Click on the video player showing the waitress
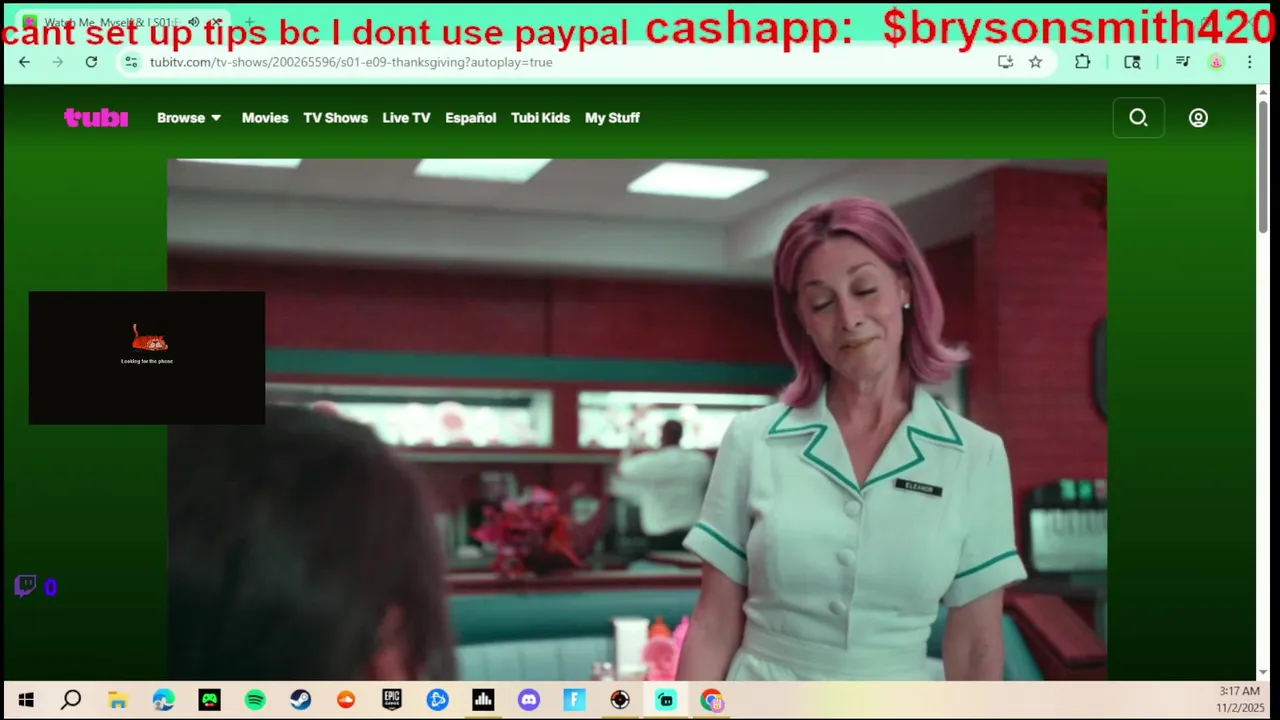This screenshot has height=720, width=1280. point(636,419)
